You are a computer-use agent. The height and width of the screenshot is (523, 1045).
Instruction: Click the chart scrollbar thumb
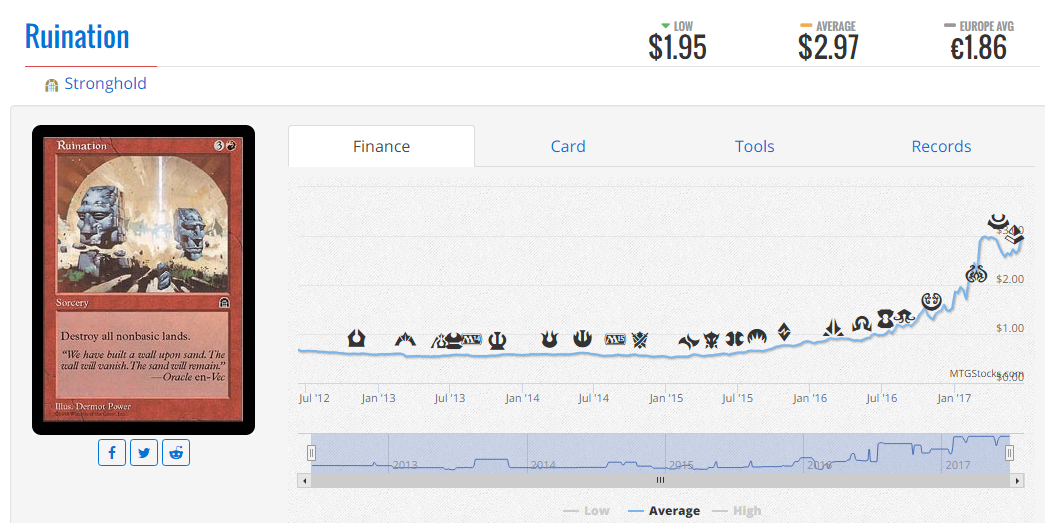click(x=660, y=480)
